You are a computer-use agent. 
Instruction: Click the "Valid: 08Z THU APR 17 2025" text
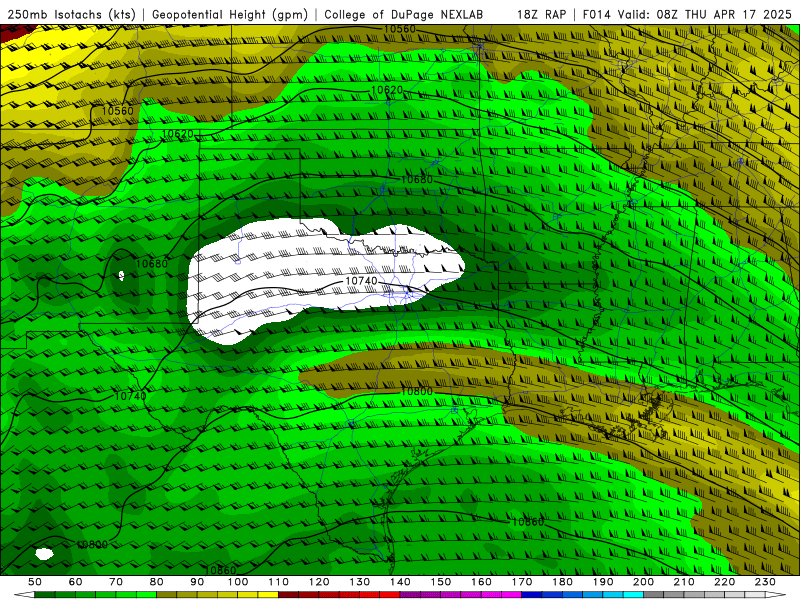click(705, 14)
